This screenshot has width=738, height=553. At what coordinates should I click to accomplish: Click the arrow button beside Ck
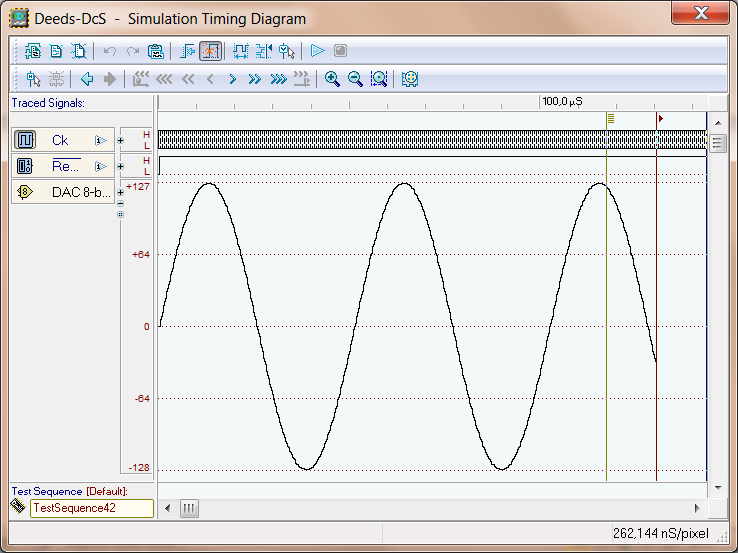coord(101,140)
